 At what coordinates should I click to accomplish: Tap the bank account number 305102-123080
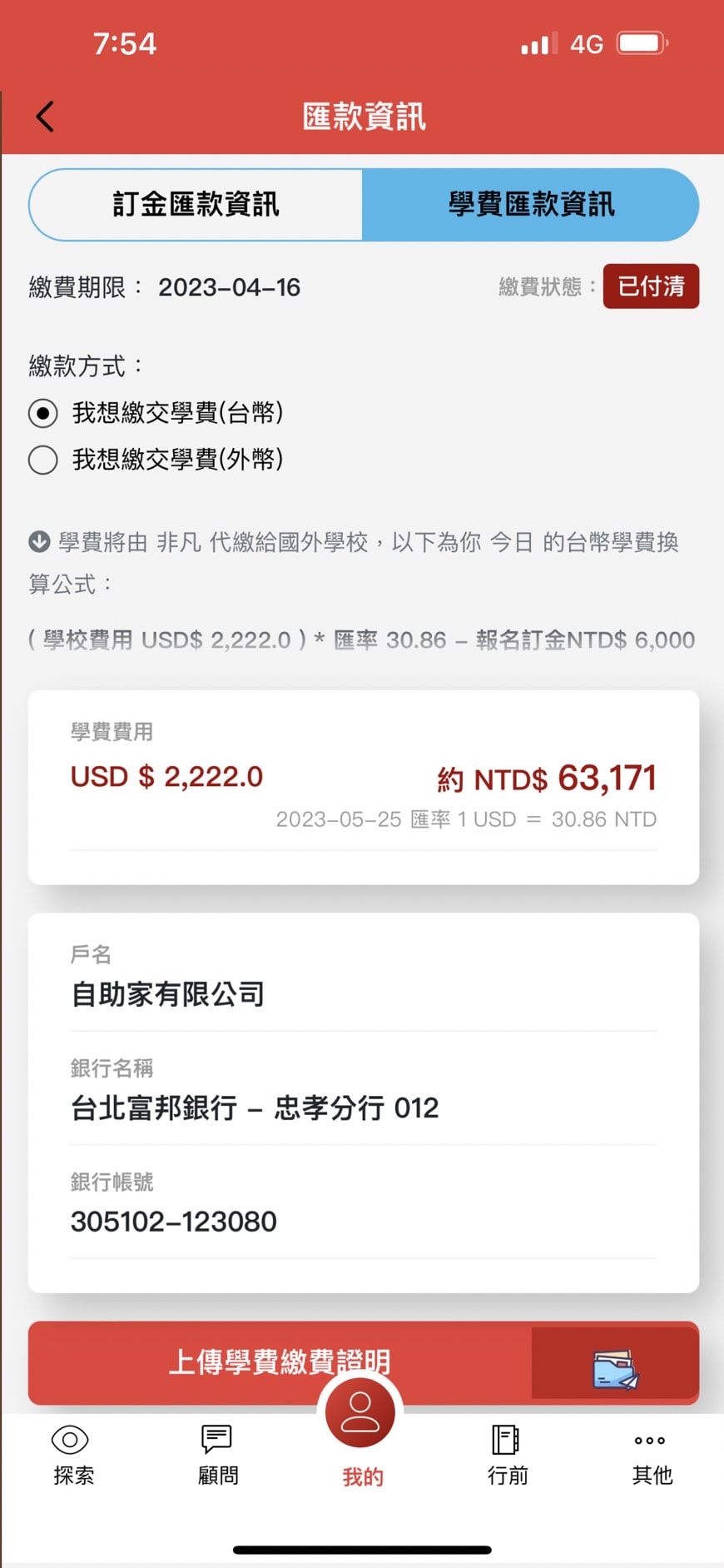174,1222
